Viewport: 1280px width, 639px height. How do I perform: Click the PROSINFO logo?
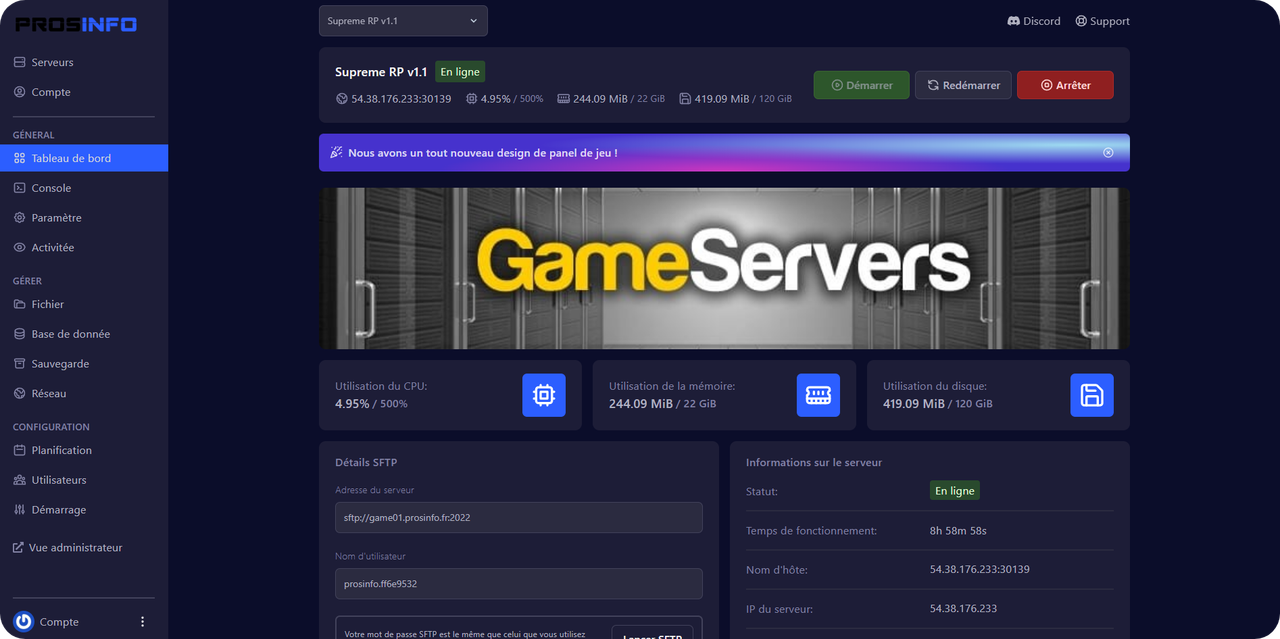click(76, 25)
